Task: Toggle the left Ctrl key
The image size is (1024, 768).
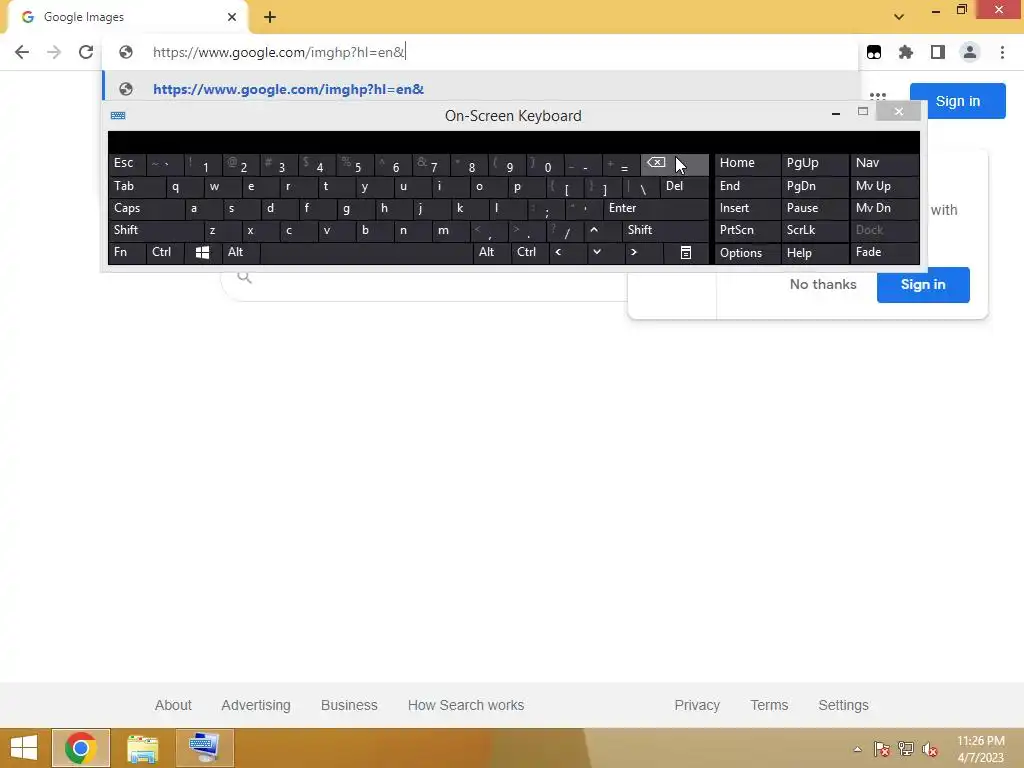Action: [x=165, y=252]
